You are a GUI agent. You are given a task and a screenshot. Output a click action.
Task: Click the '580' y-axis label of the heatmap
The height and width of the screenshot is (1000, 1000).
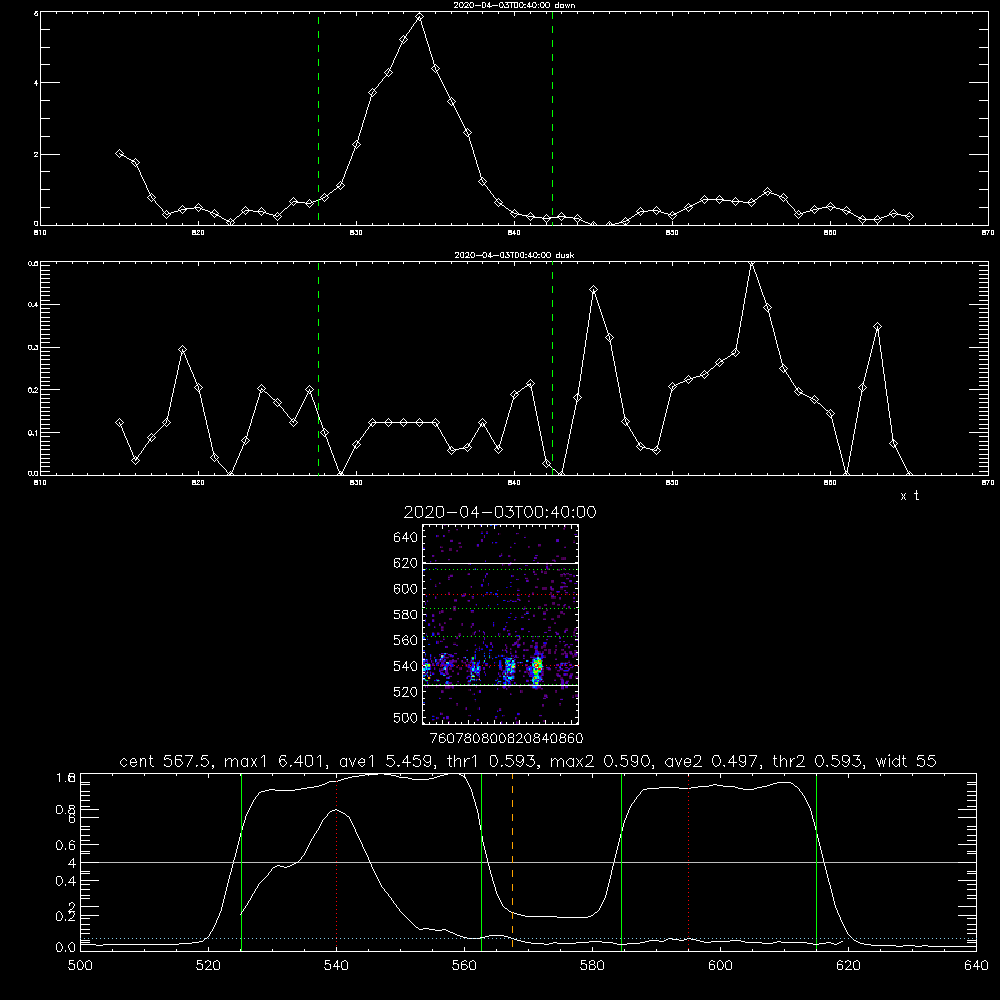pos(406,615)
